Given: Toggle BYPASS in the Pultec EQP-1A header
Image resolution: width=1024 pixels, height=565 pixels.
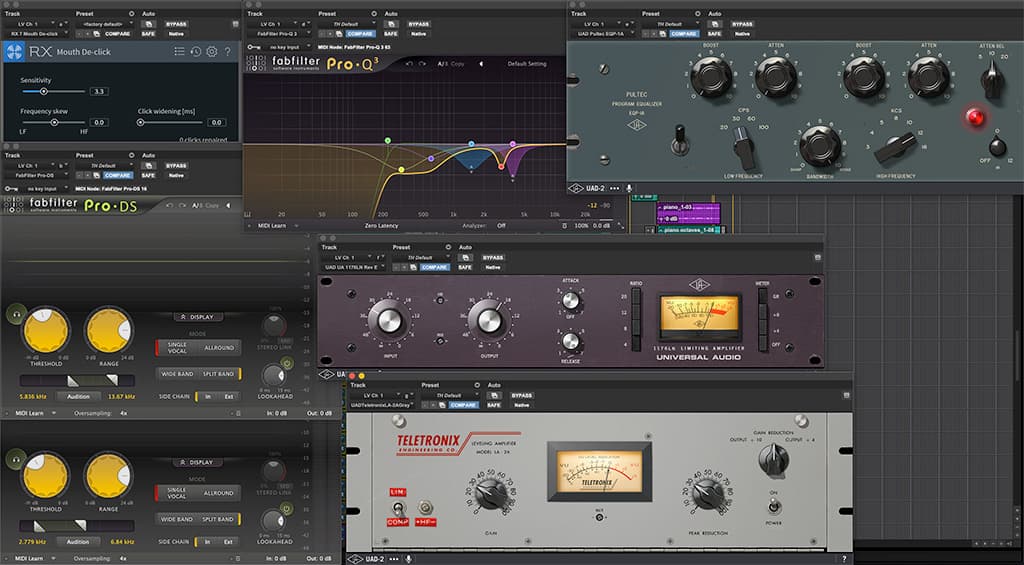Looking at the screenshot, I should pyautogui.click(x=743, y=24).
